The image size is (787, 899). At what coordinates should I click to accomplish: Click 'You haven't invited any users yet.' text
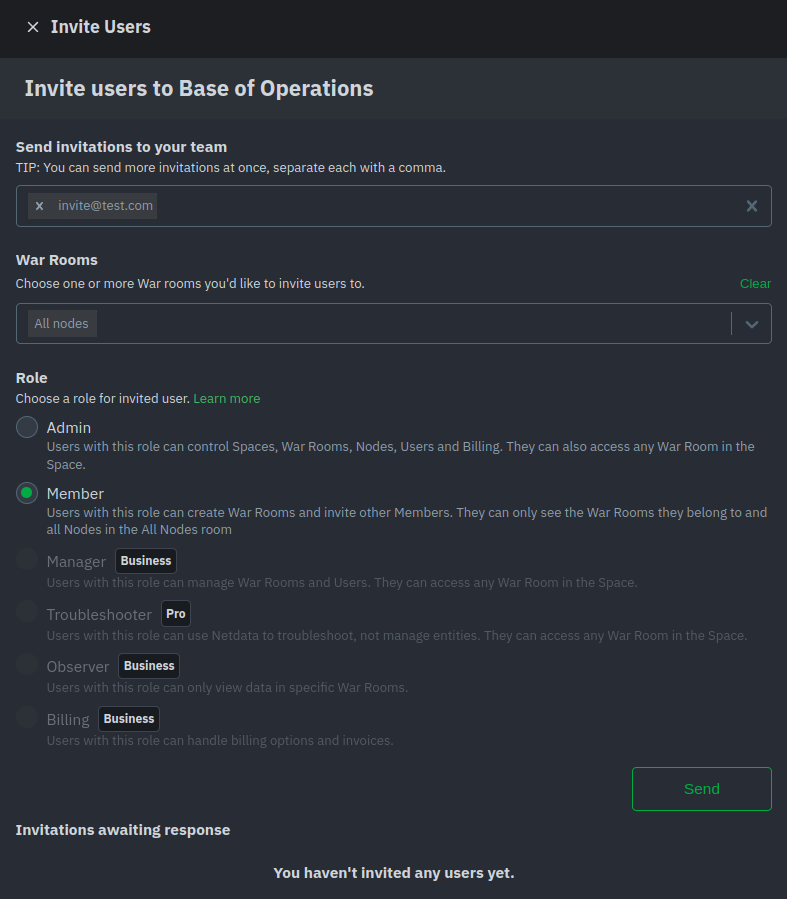394,873
